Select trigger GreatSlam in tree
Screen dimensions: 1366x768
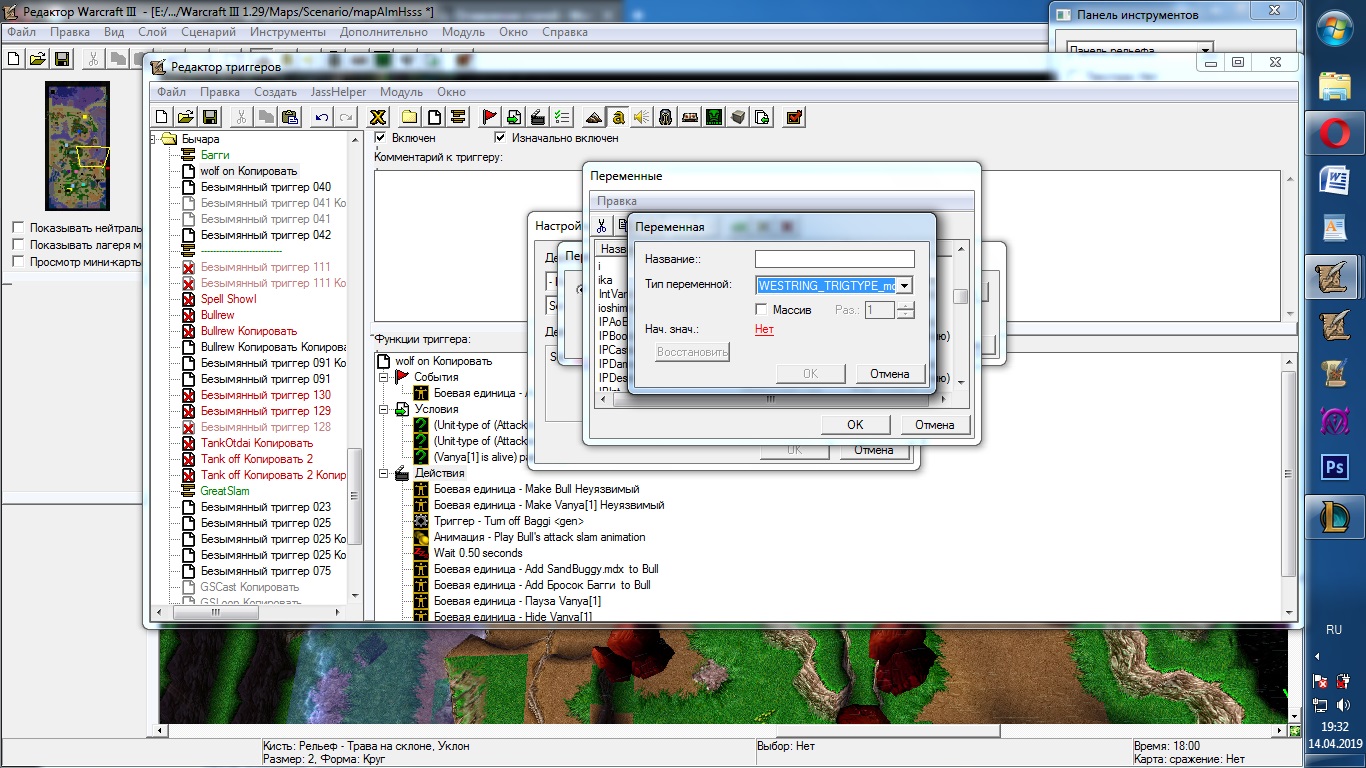pos(225,491)
